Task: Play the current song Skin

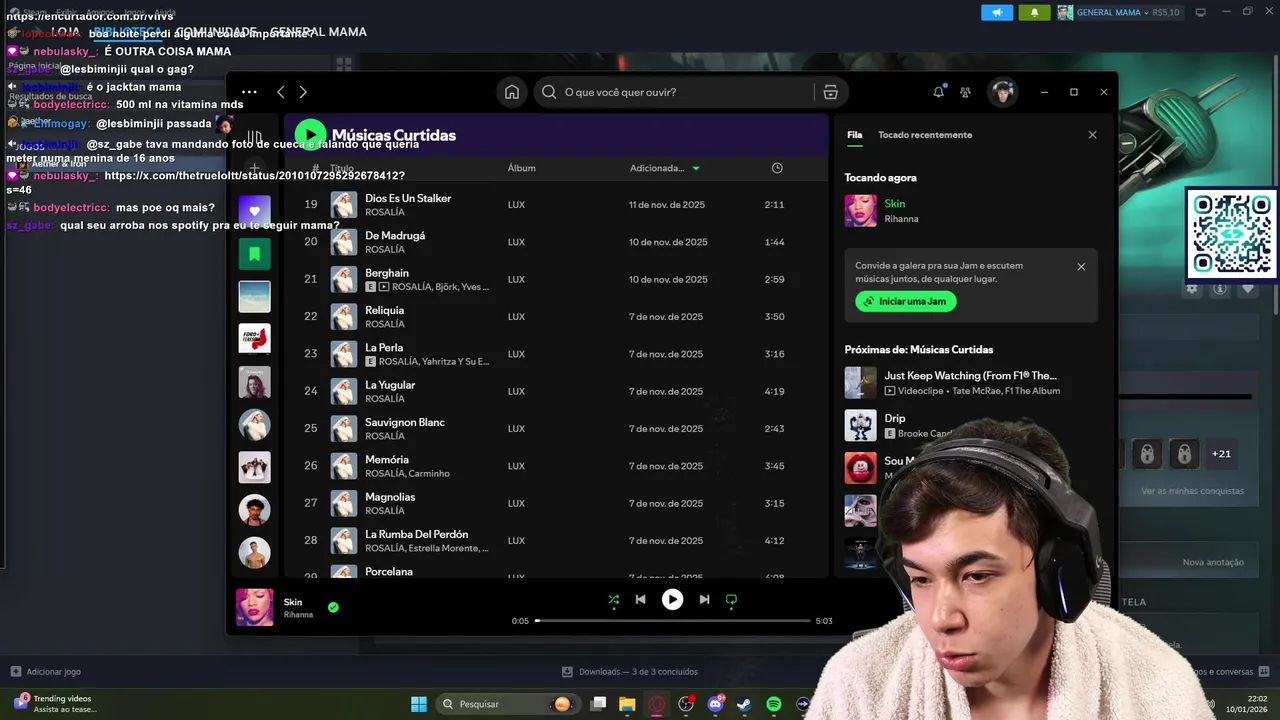Action: pyautogui.click(x=672, y=600)
